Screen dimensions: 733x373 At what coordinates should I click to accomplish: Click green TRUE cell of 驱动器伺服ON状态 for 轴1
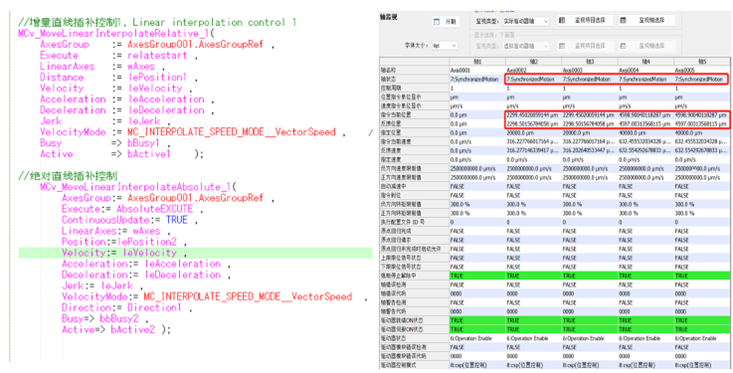pos(477,330)
